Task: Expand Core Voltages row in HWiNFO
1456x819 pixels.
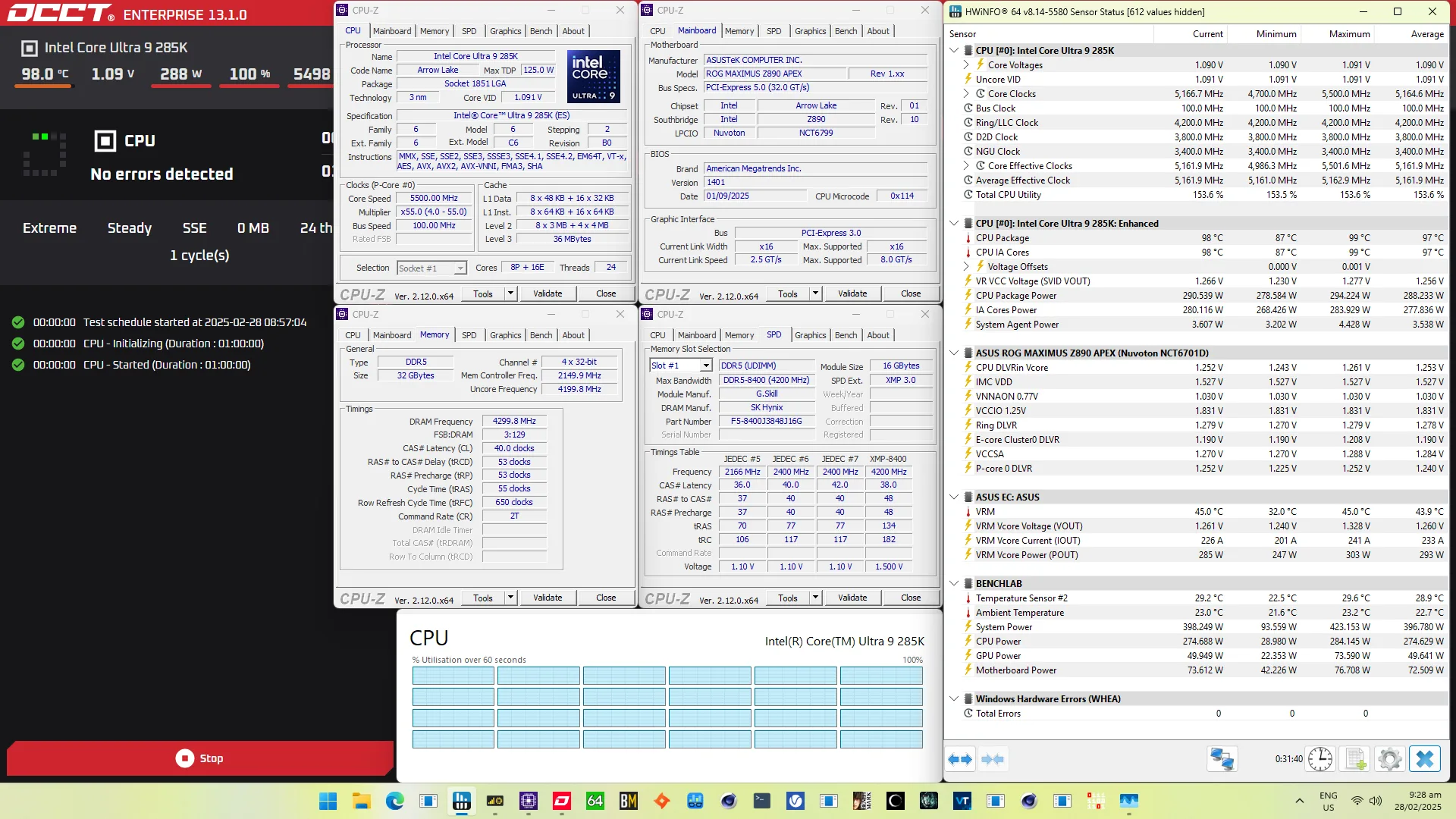Action: (966, 65)
